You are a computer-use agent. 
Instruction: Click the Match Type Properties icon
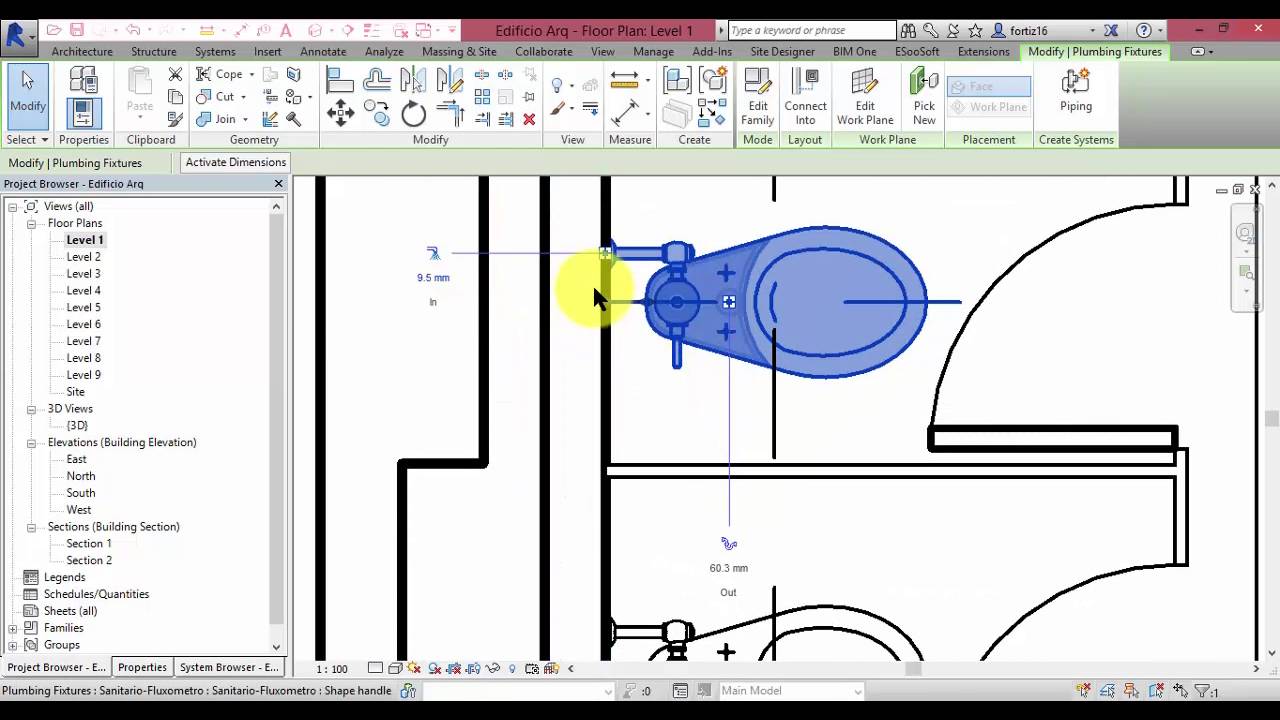(175, 119)
